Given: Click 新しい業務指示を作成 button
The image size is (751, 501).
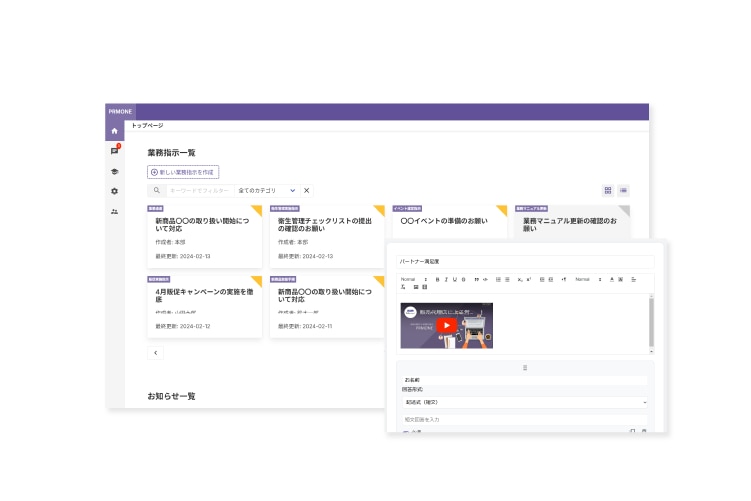Looking at the screenshot, I should (183, 172).
